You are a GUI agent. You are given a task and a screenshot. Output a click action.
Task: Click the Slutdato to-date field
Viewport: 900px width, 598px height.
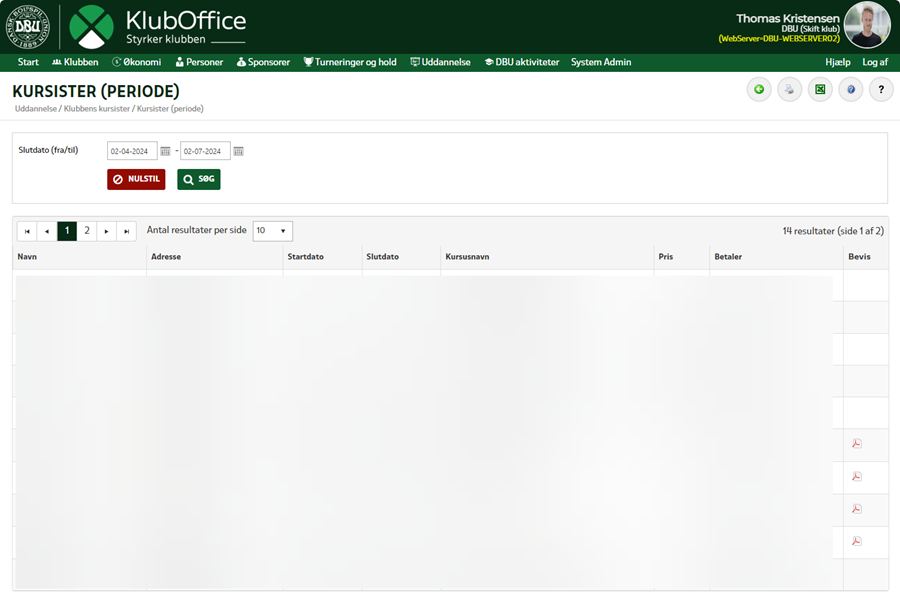(x=205, y=151)
